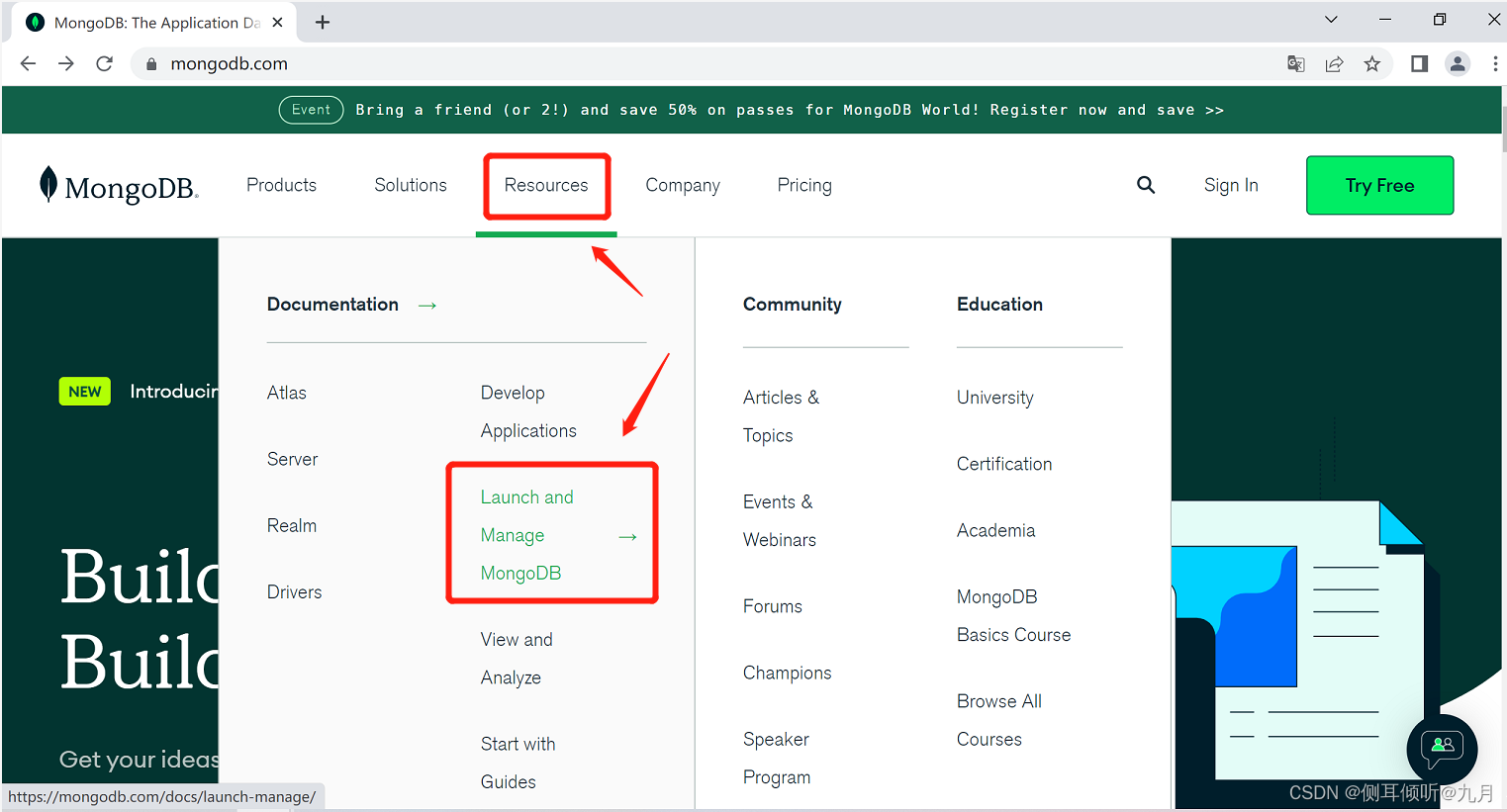Open View and Analyze link
The height and width of the screenshot is (812, 1507).
[517, 659]
